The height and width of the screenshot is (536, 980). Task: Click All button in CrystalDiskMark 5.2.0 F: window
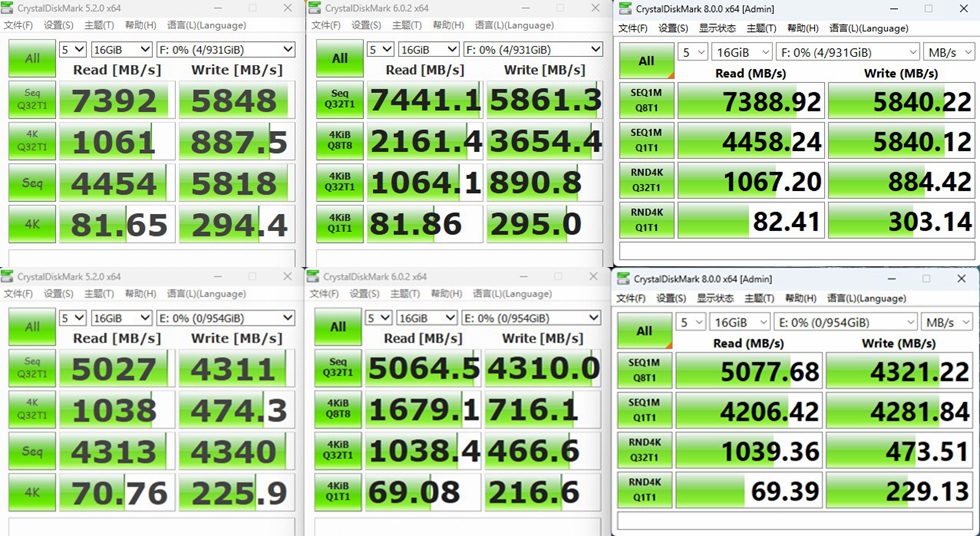(32, 59)
